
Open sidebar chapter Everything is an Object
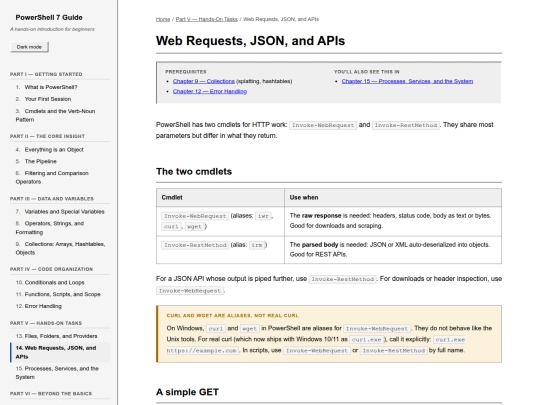pos(54,149)
